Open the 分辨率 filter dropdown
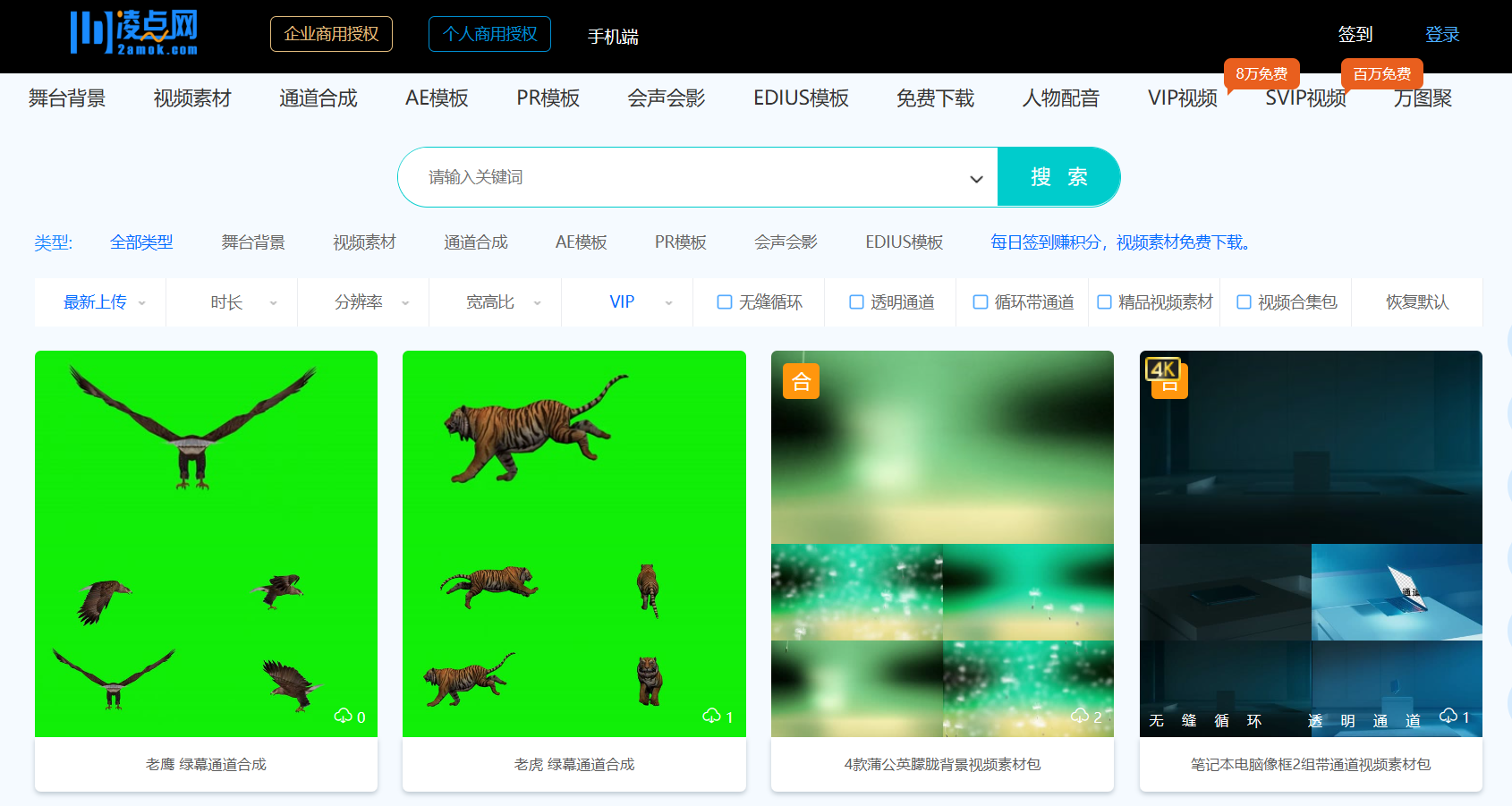 pyautogui.click(x=362, y=302)
